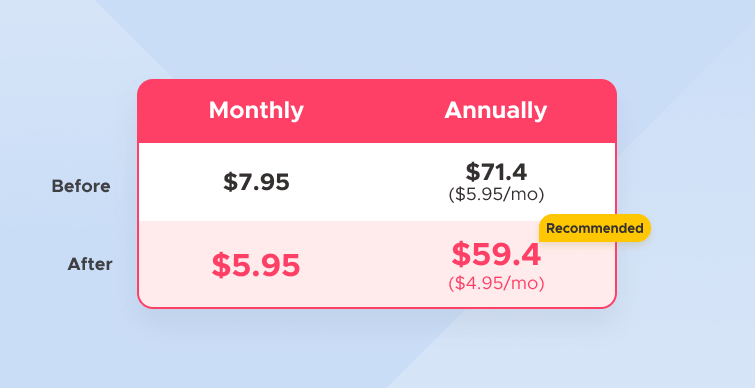Click the gray ($5.95/mo) subtext
Screen dimensions: 755x388
pyautogui.click(x=496, y=194)
